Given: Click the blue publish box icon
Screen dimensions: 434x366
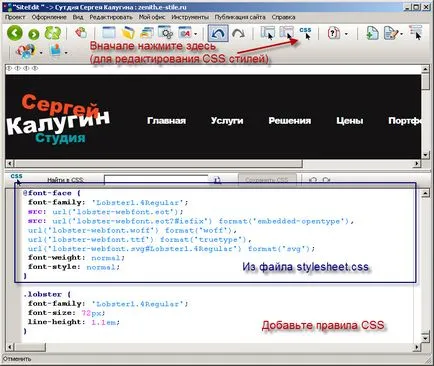Looking at the screenshot, I should (56, 51).
